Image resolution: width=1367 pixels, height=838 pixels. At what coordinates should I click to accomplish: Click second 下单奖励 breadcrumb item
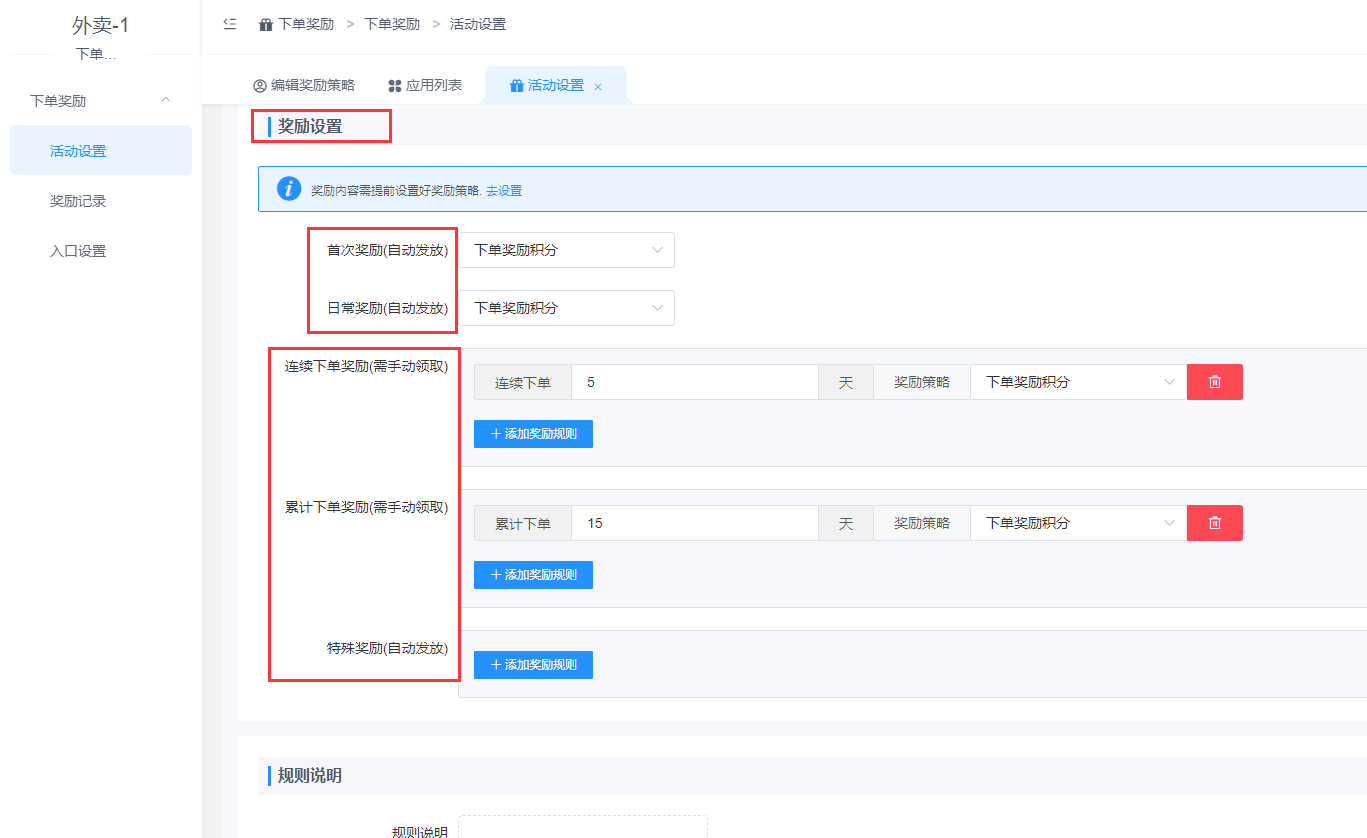(x=392, y=24)
